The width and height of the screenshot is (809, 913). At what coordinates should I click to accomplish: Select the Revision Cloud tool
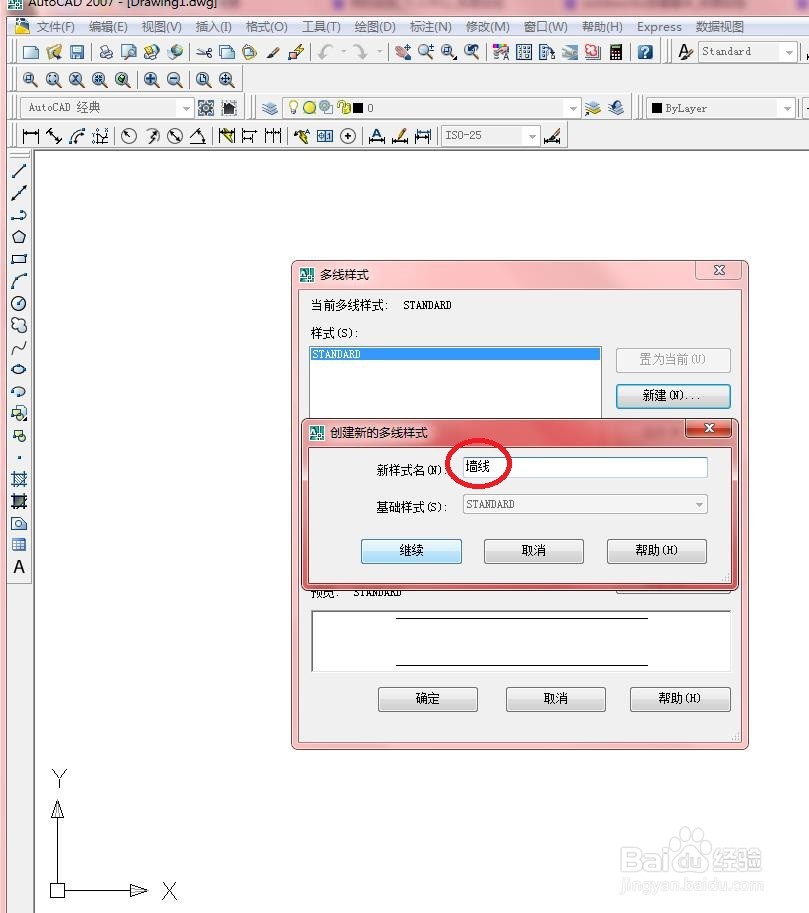(19, 325)
